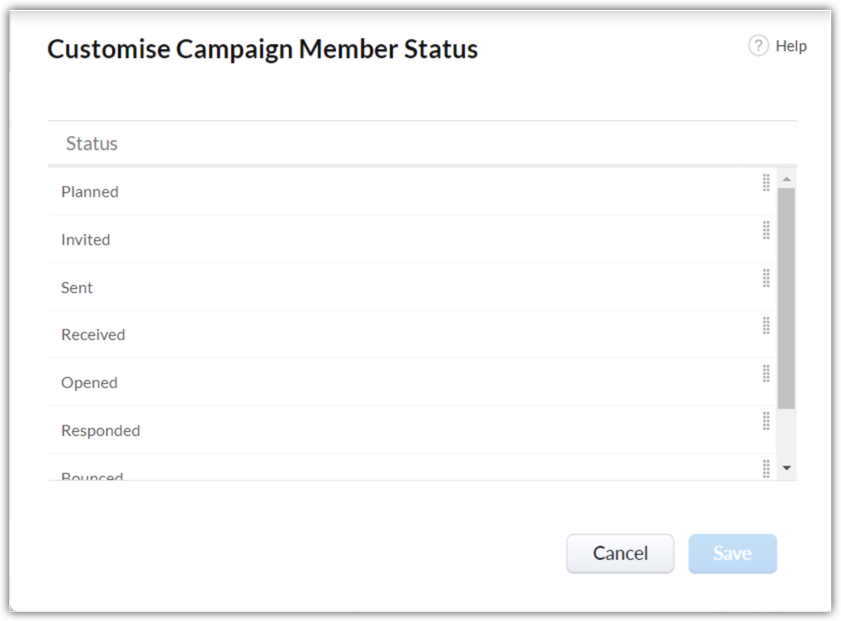Click drag handle for Received status

(766, 325)
